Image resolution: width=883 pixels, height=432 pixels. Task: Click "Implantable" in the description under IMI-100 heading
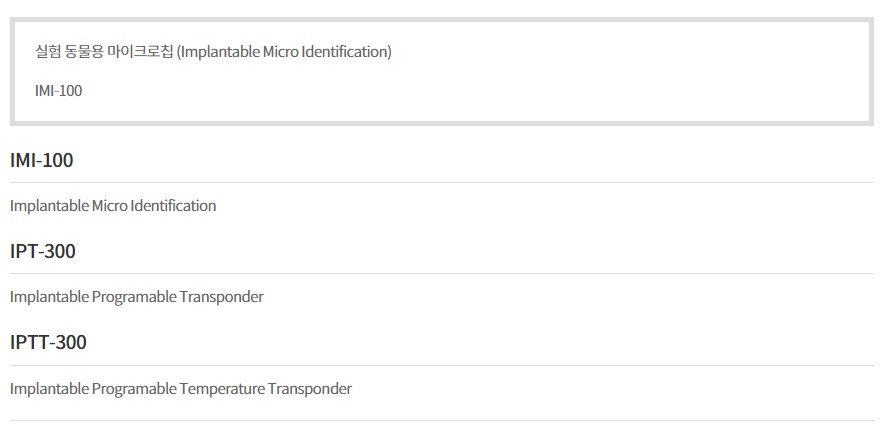pos(49,206)
